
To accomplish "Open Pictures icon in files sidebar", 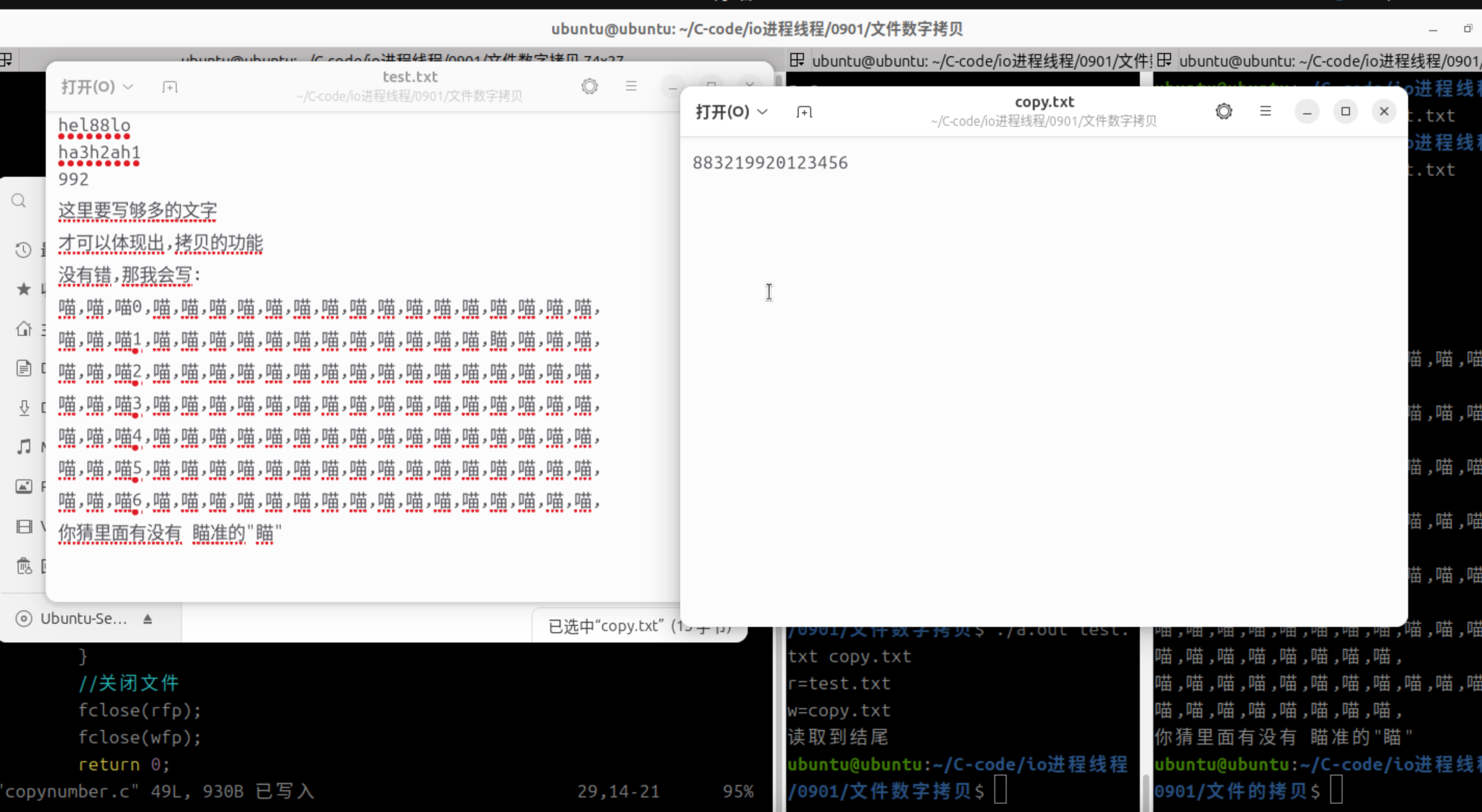I will [x=23, y=487].
